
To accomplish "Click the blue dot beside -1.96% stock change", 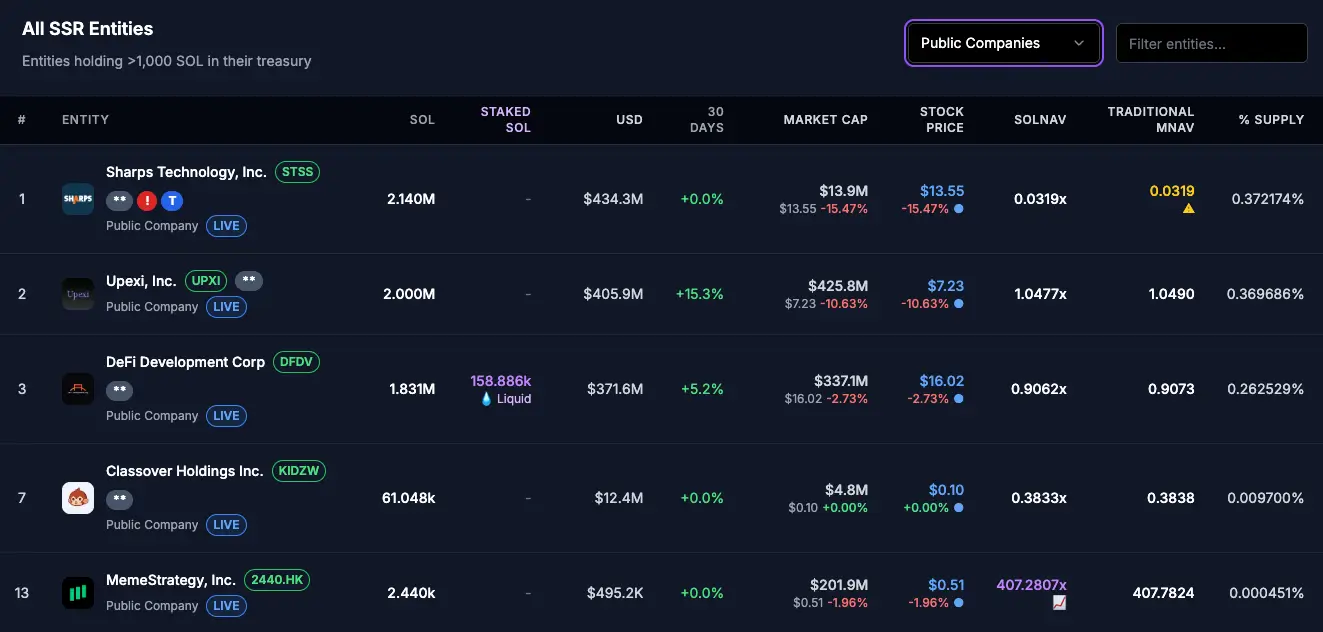I will [x=959, y=603].
